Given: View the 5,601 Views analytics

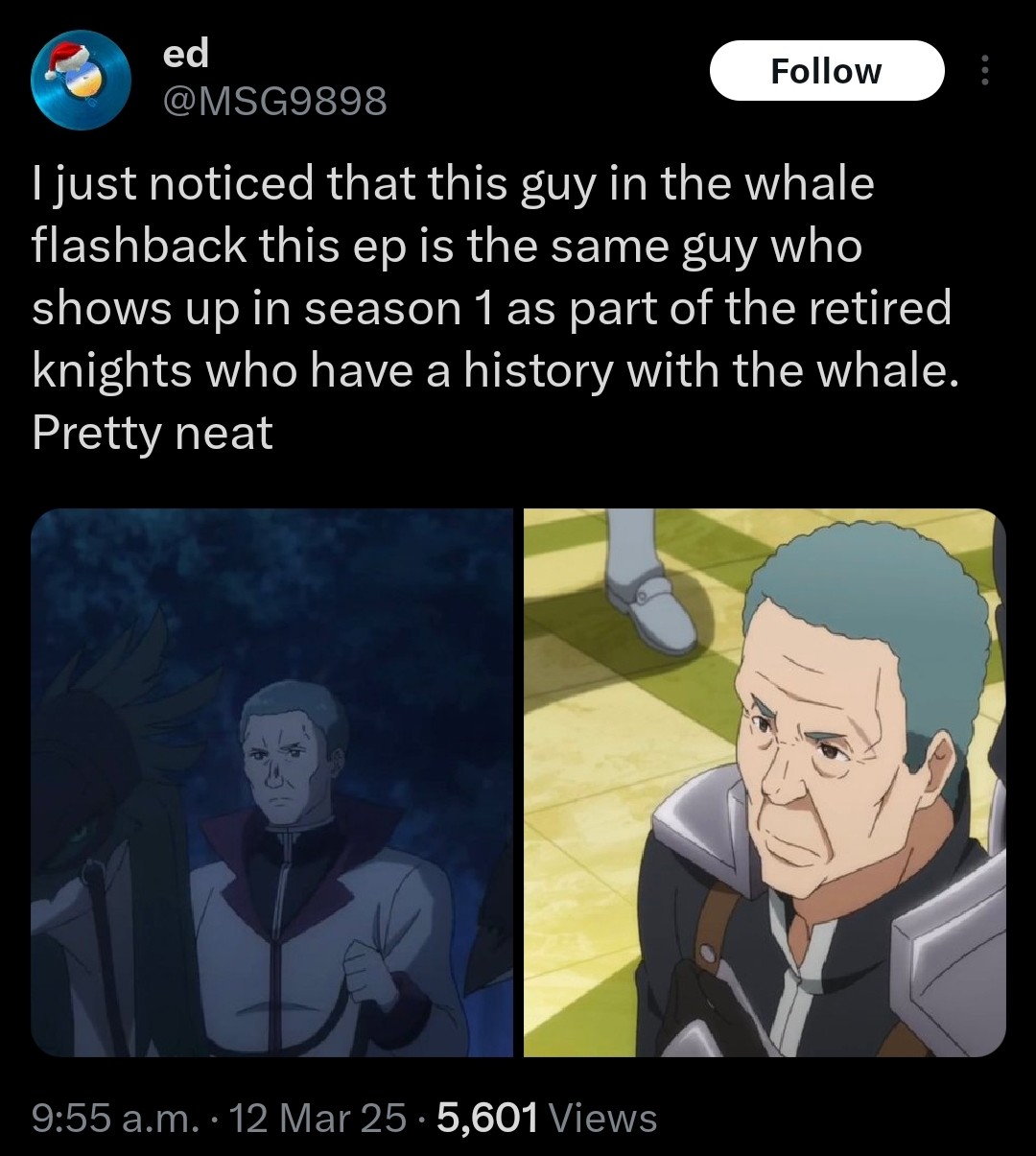Looking at the screenshot, I should coord(547,1119).
